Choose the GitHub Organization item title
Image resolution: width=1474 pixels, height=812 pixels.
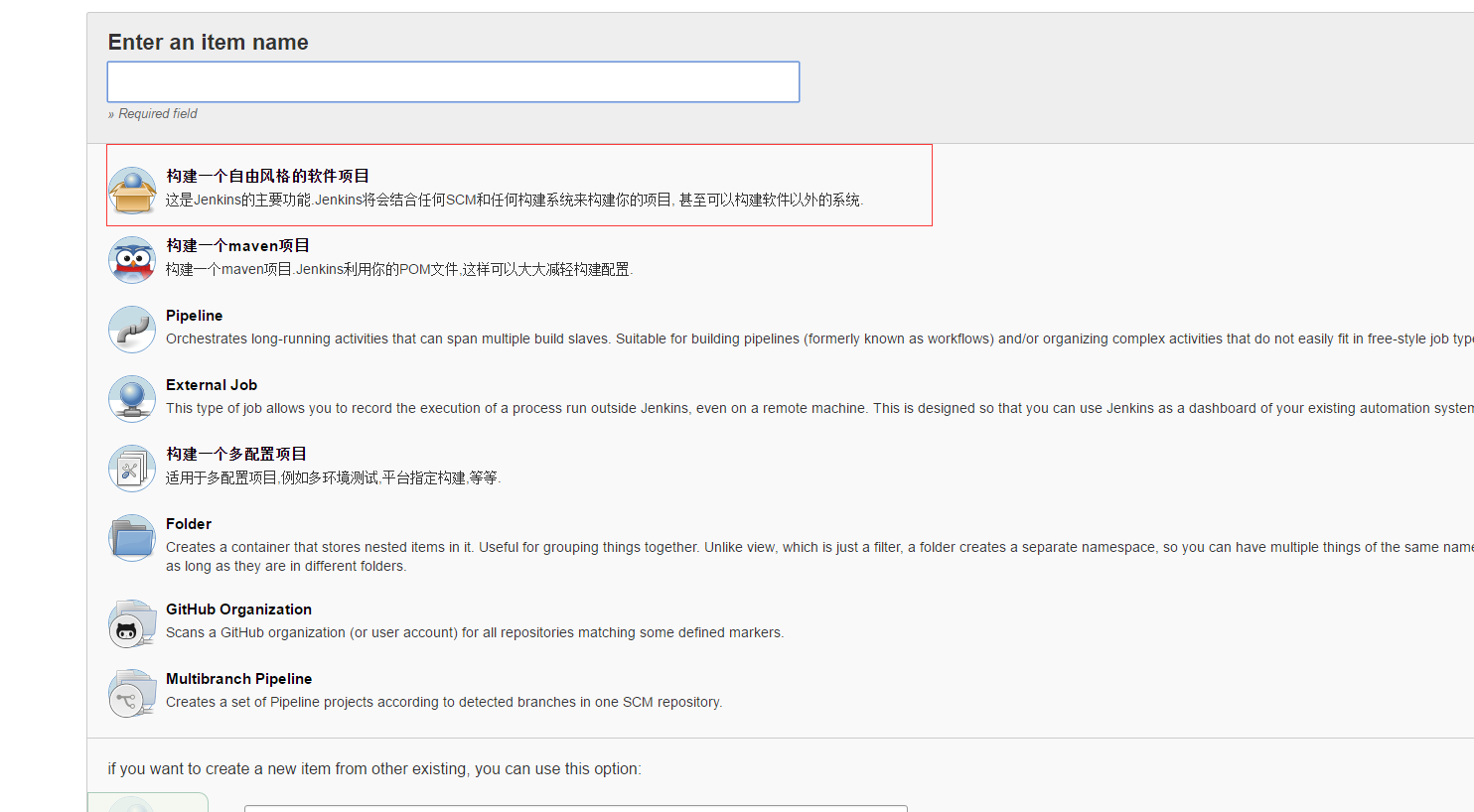(x=238, y=609)
